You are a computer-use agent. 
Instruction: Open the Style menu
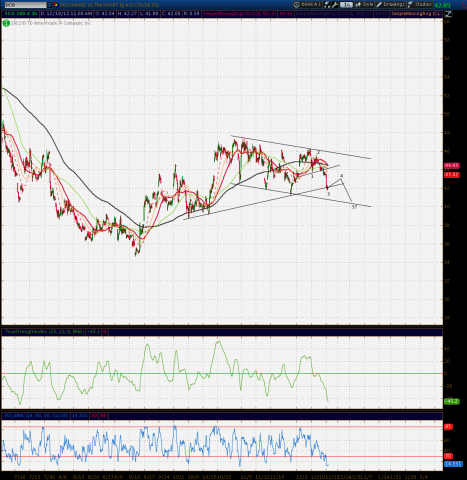(x=364, y=5)
